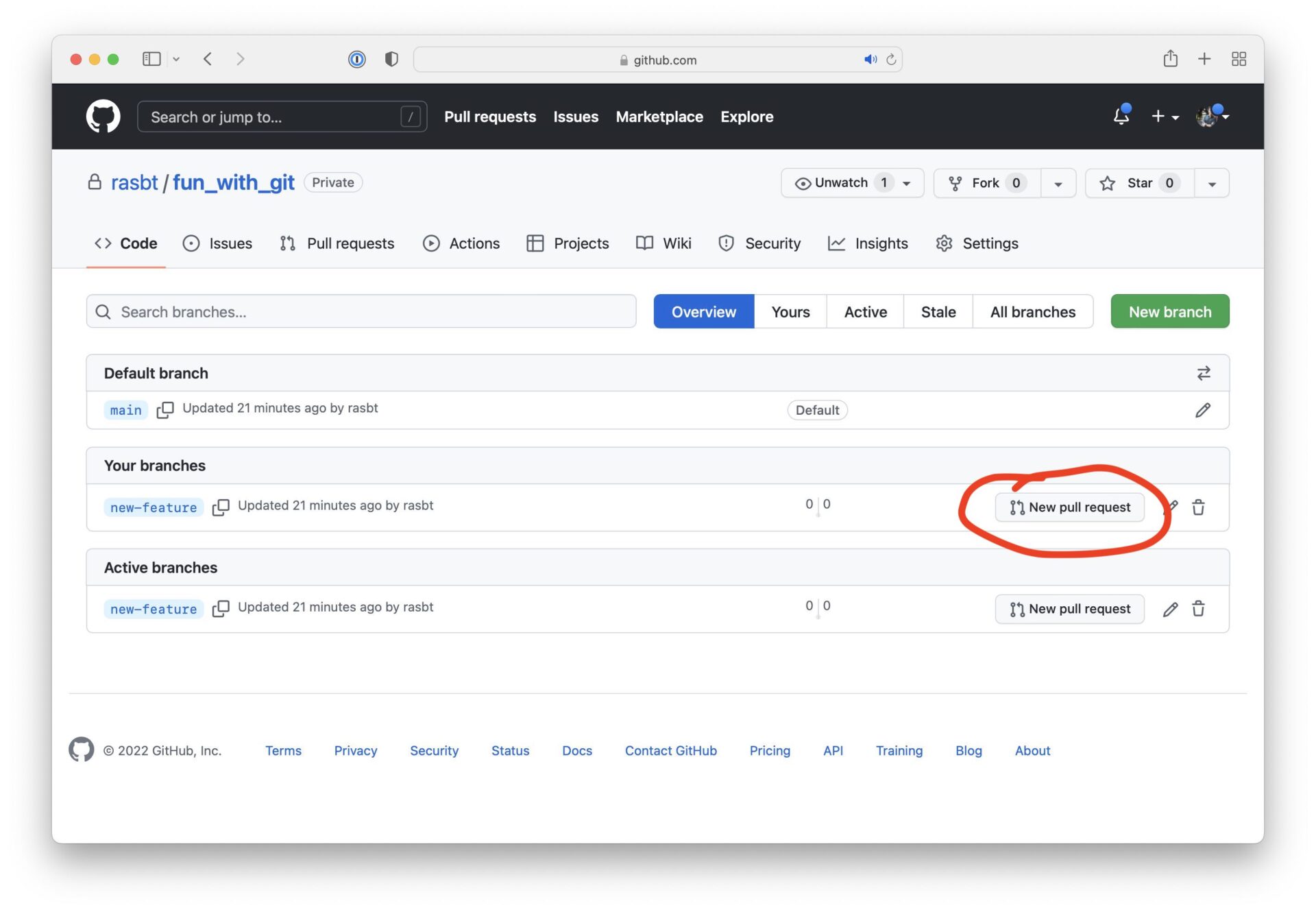
Task: Open the Contact GitHub footer link
Action: click(670, 751)
